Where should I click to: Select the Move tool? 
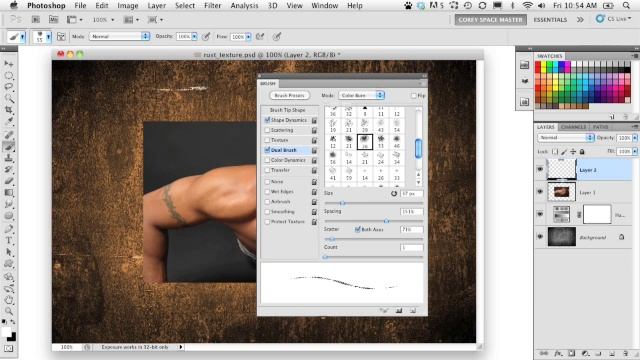9,64
